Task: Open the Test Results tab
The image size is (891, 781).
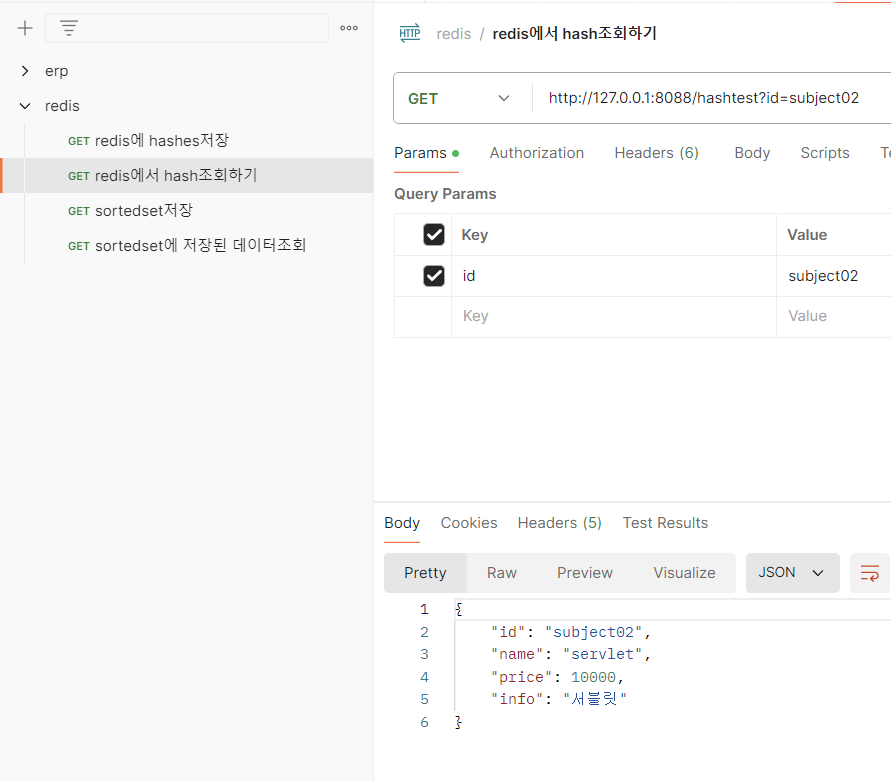Action: [665, 523]
